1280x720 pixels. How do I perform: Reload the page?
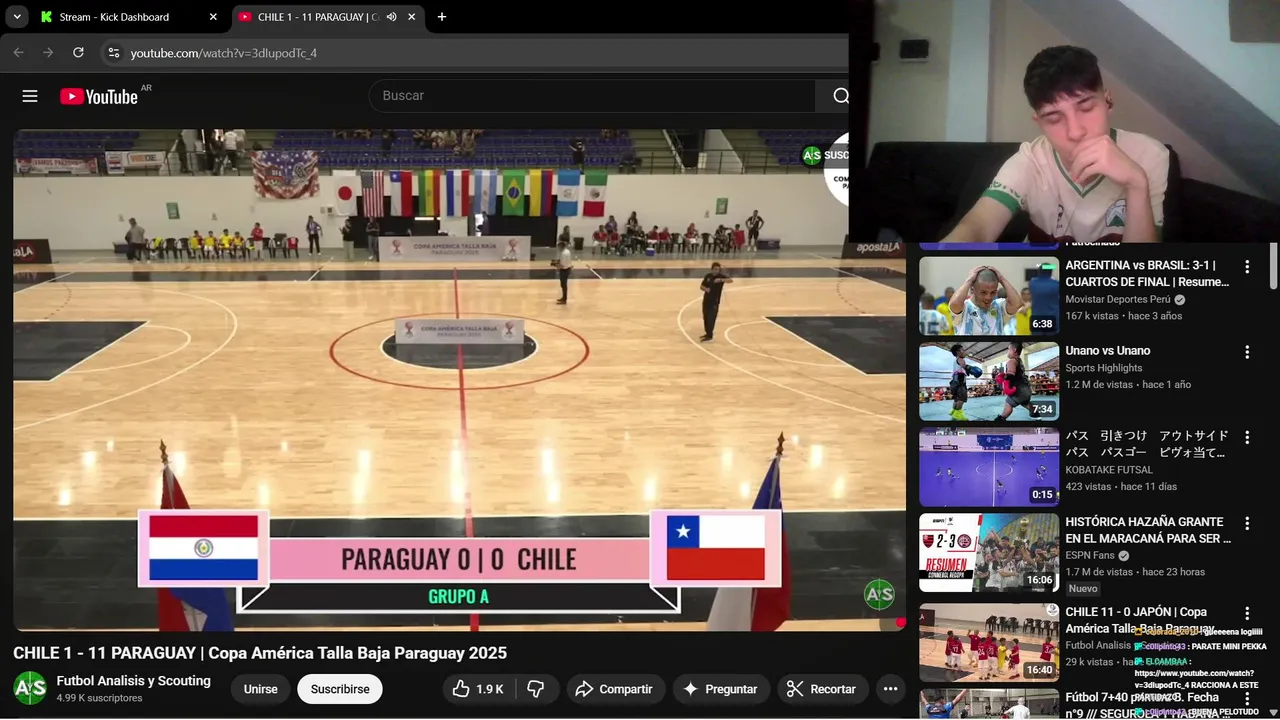point(78,53)
